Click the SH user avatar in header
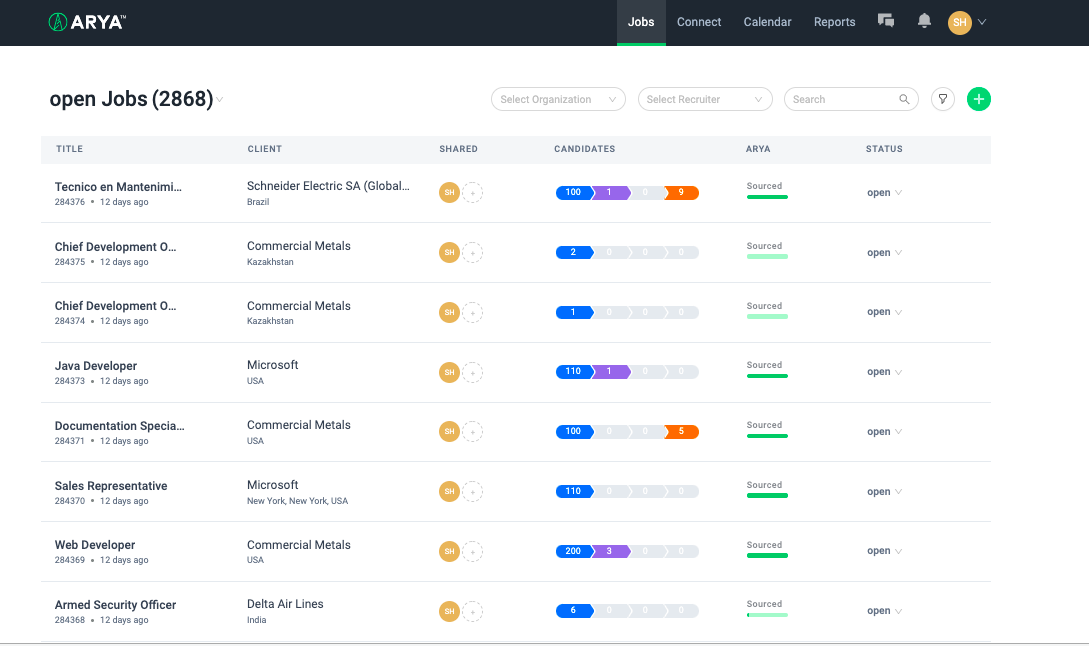The width and height of the screenshot is (1089, 646). [959, 22]
